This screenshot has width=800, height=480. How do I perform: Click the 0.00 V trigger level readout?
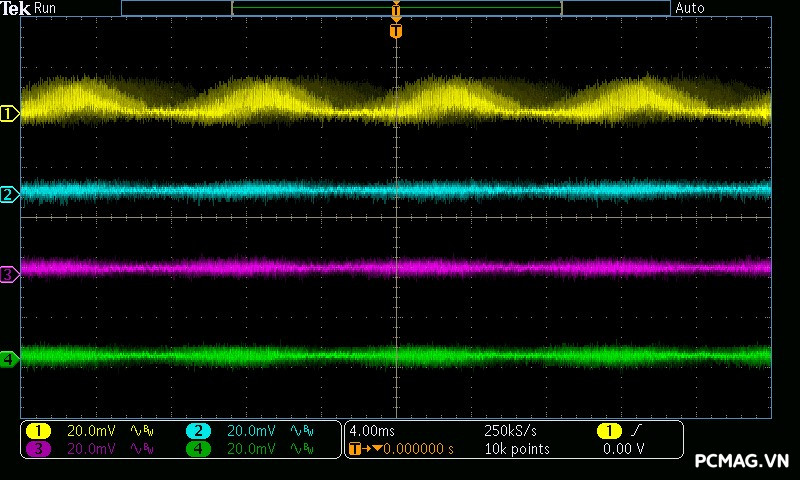click(x=623, y=449)
